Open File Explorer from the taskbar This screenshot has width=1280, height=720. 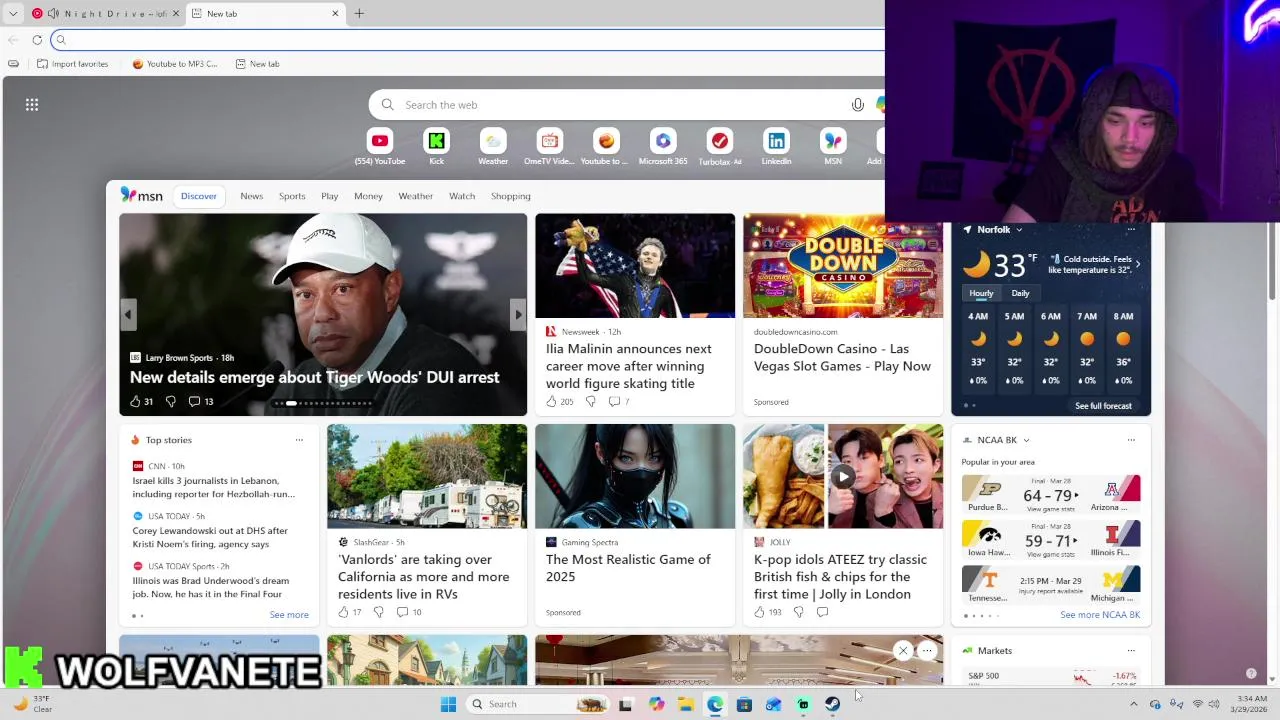tap(685, 704)
